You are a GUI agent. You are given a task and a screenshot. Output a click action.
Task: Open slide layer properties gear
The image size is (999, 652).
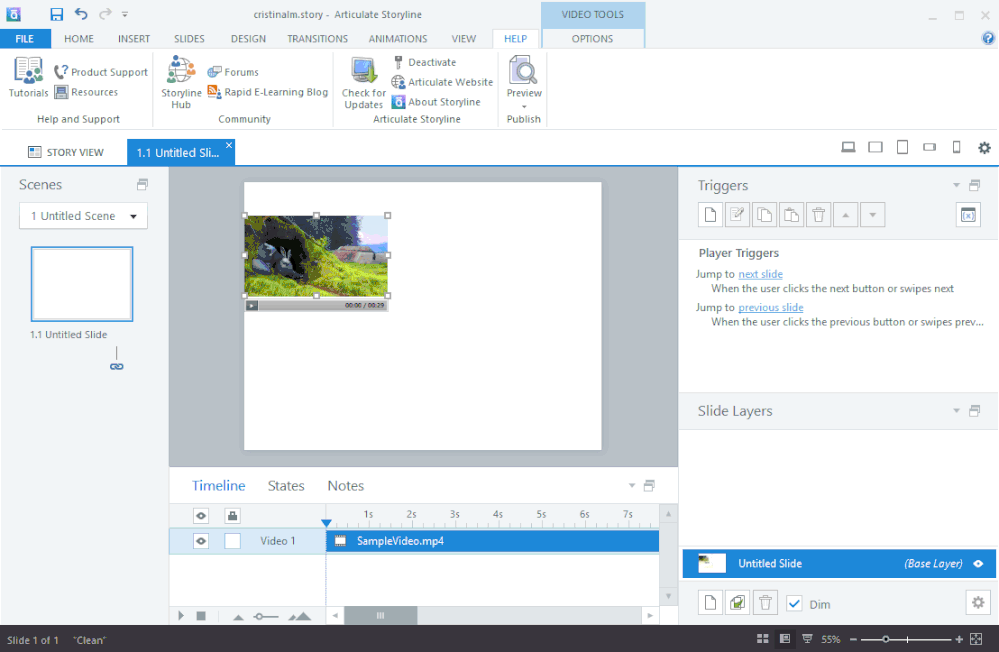point(977,603)
